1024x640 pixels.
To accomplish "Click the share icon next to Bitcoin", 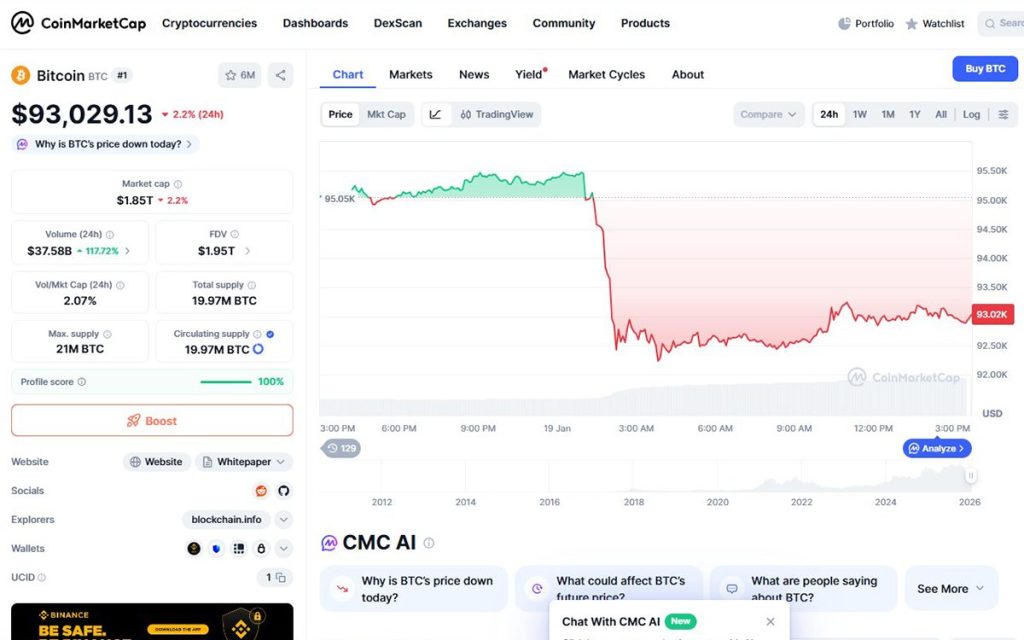I will [281, 75].
